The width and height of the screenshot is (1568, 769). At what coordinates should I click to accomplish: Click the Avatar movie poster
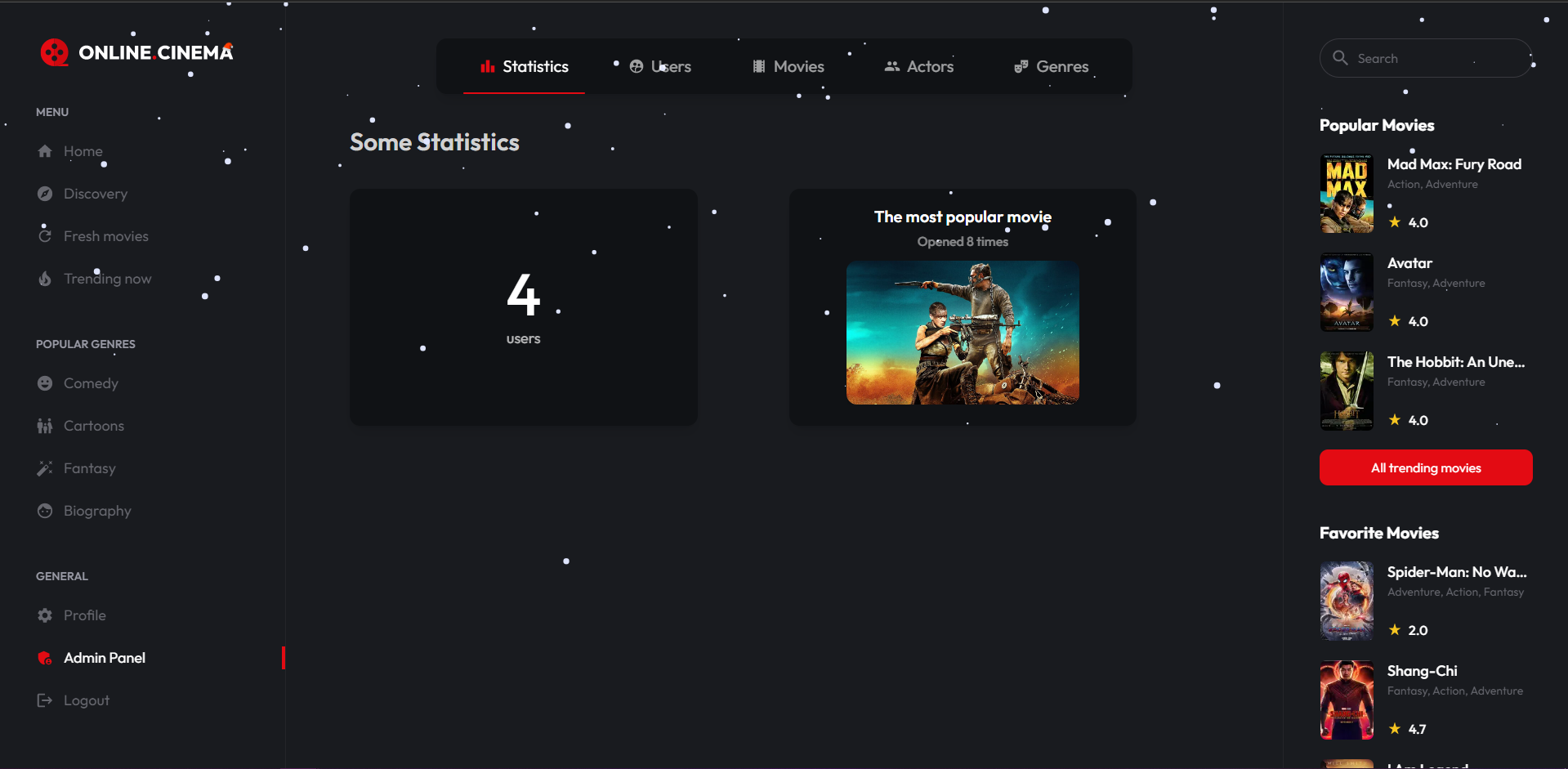point(1346,292)
